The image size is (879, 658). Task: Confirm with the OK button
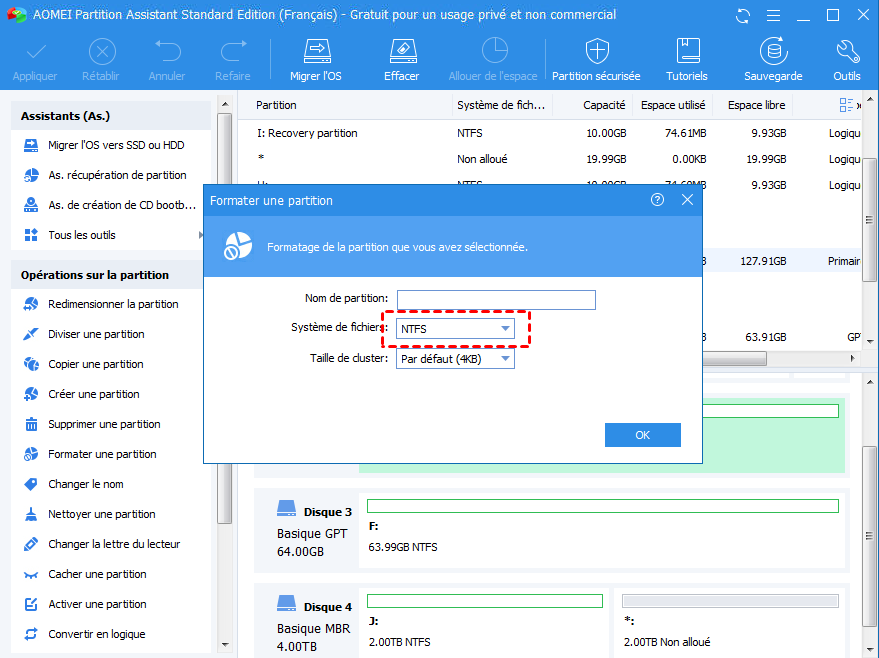642,435
